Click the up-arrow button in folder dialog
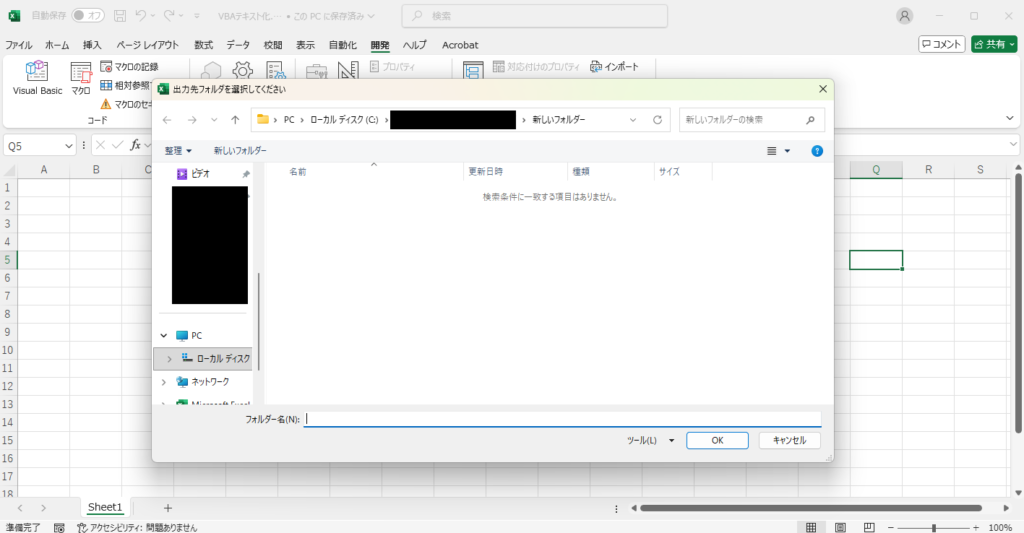Screen dimensions: 1024x533 coord(235,120)
